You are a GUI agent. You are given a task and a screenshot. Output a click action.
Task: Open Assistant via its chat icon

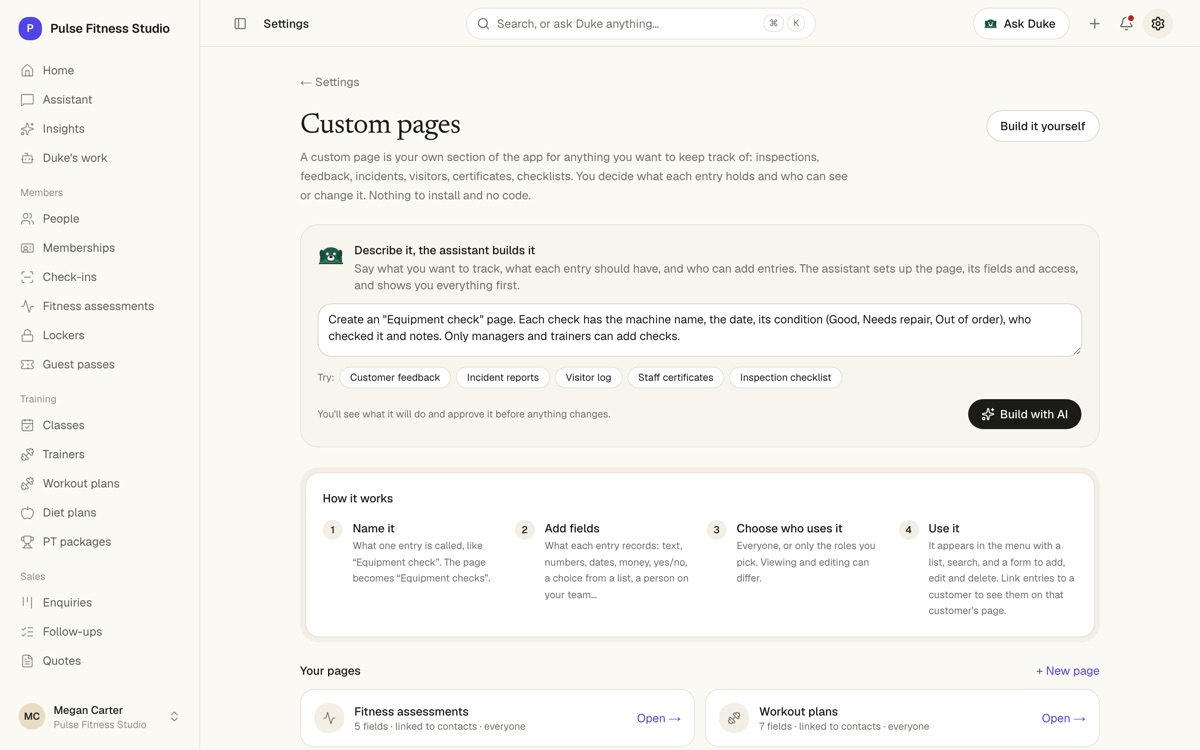(x=27, y=100)
